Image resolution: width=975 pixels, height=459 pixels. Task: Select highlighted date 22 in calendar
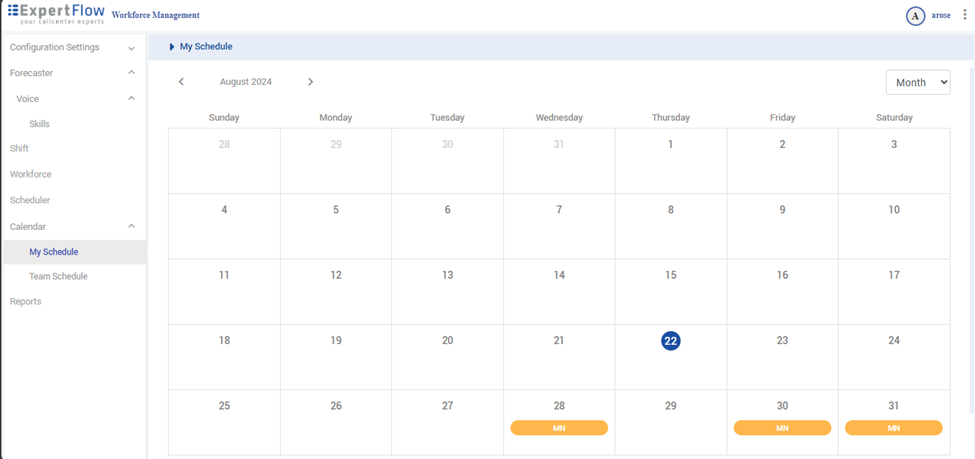coord(670,341)
